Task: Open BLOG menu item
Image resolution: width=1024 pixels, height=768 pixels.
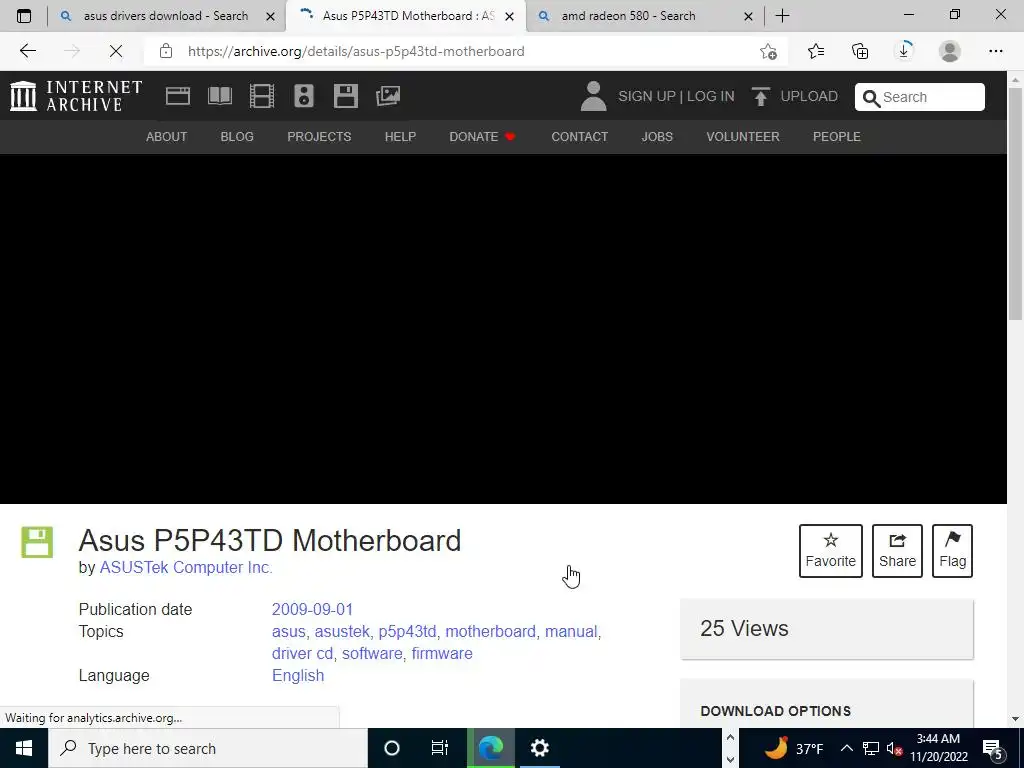Action: pyautogui.click(x=237, y=136)
